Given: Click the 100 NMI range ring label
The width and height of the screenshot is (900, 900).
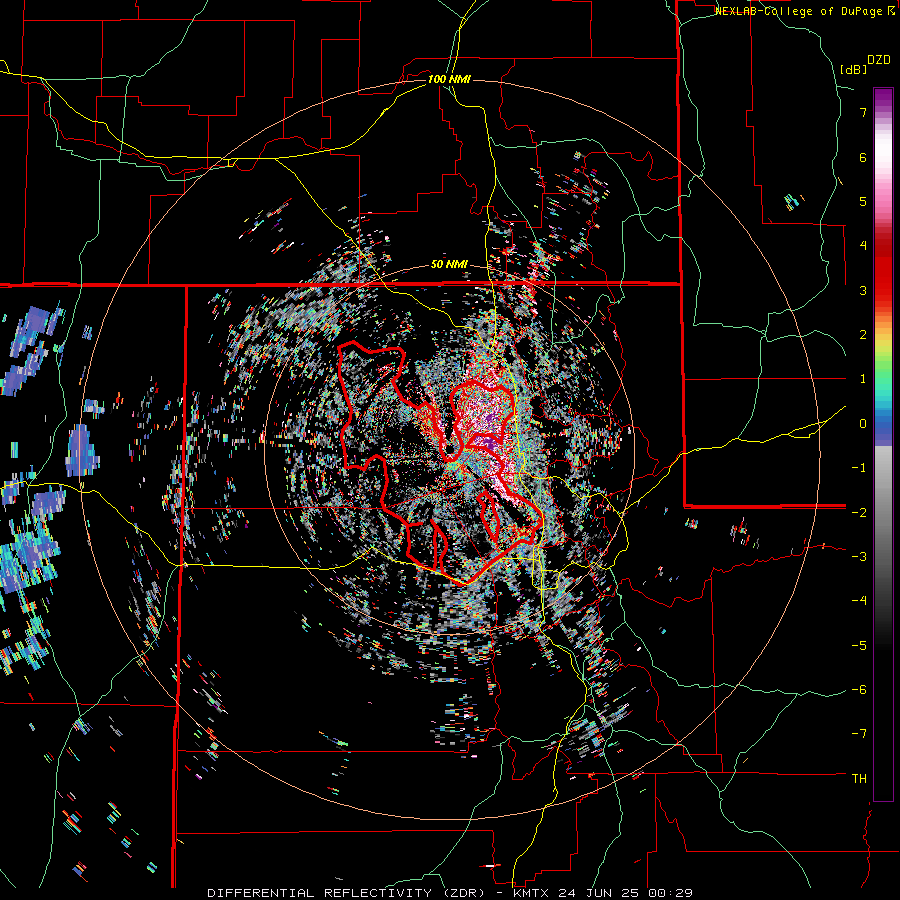Looking at the screenshot, I should tap(449, 79).
